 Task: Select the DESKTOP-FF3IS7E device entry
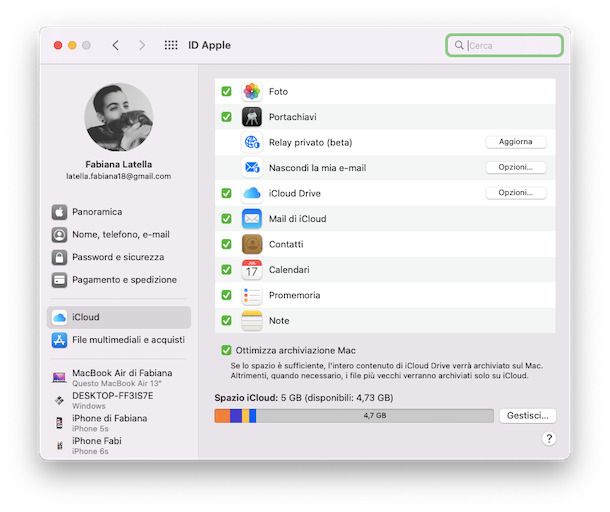[119, 400]
